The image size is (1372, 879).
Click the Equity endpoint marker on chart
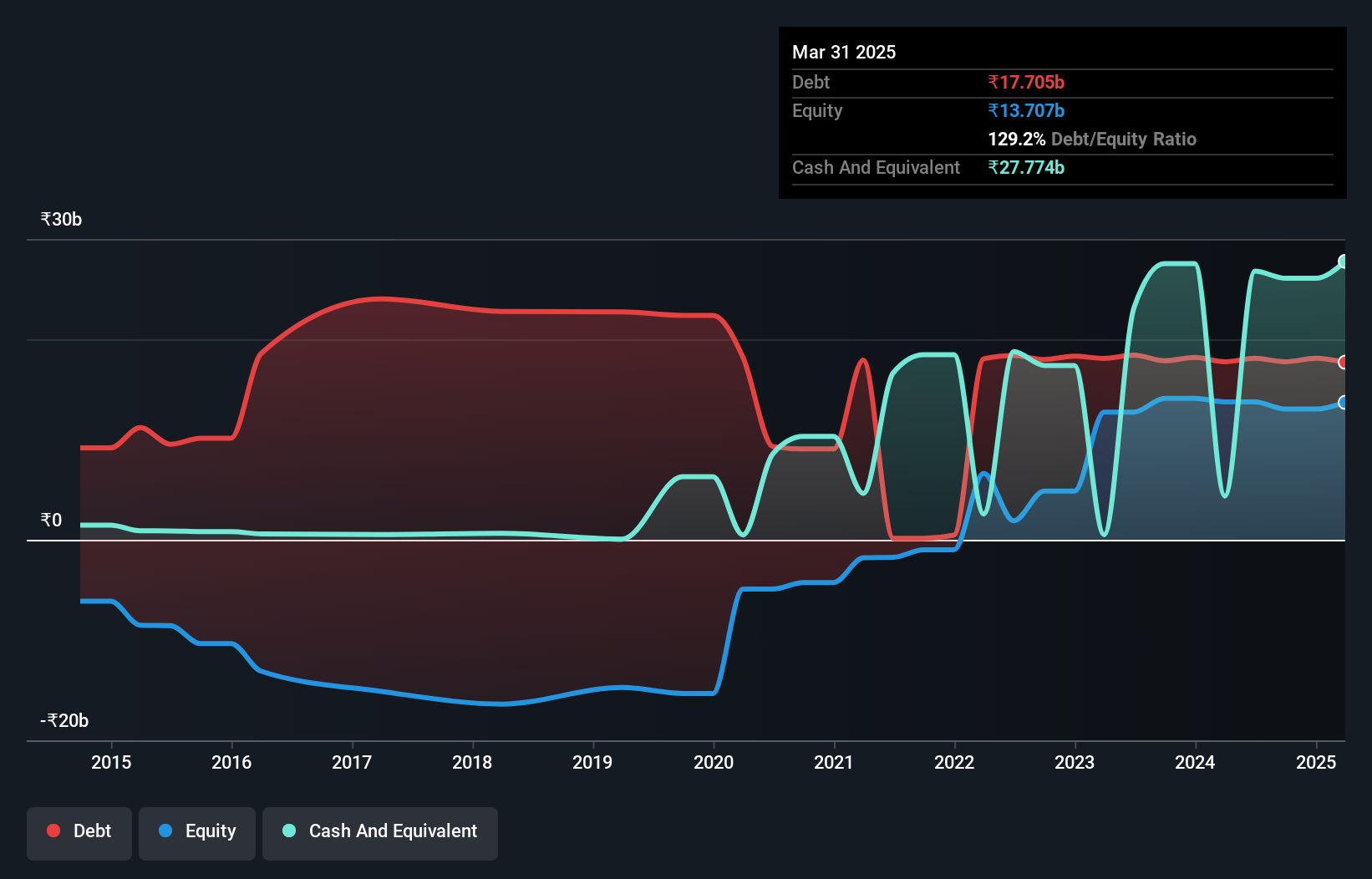tap(1344, 403)
